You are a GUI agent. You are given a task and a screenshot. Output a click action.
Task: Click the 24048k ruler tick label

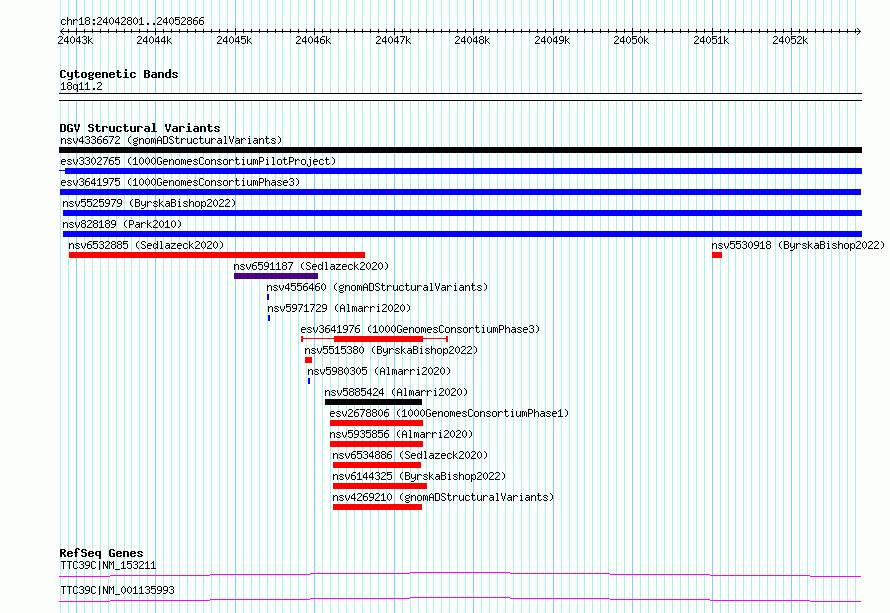click(472, 40)
